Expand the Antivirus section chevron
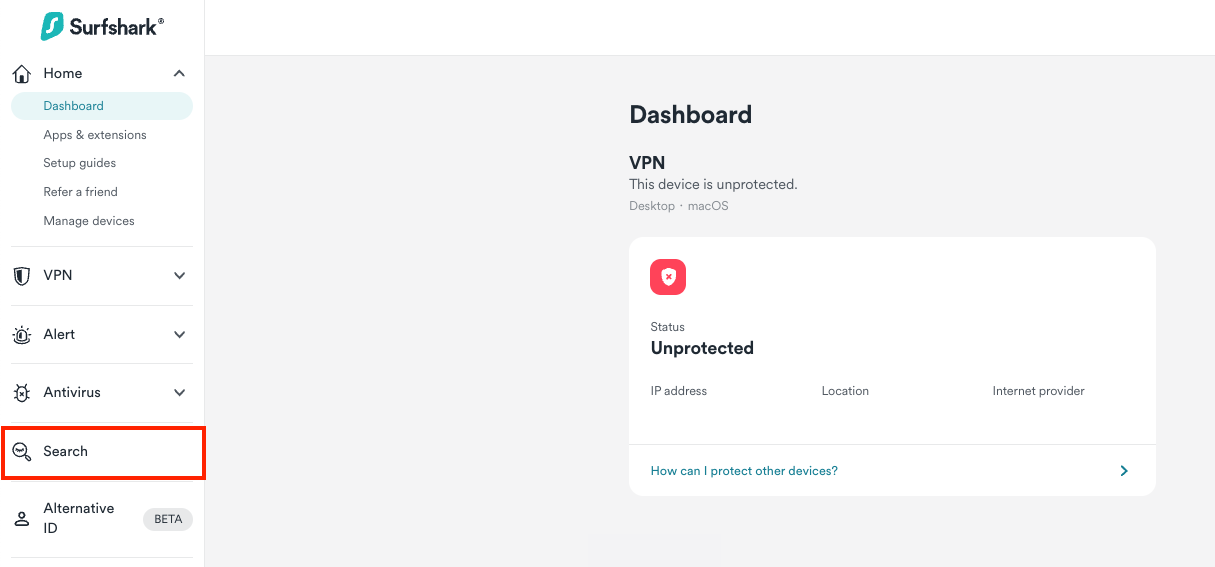1215x567 pixels. 179,393
